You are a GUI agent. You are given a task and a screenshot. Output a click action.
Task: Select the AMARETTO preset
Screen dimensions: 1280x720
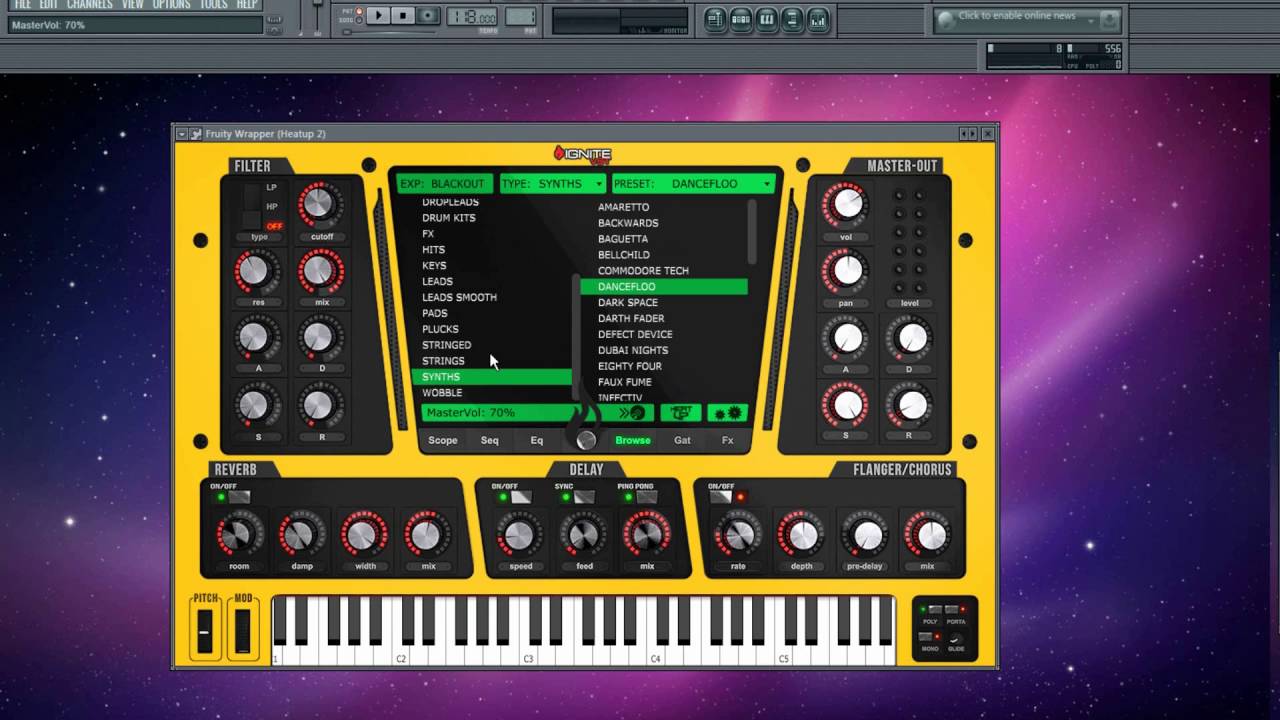624,207
